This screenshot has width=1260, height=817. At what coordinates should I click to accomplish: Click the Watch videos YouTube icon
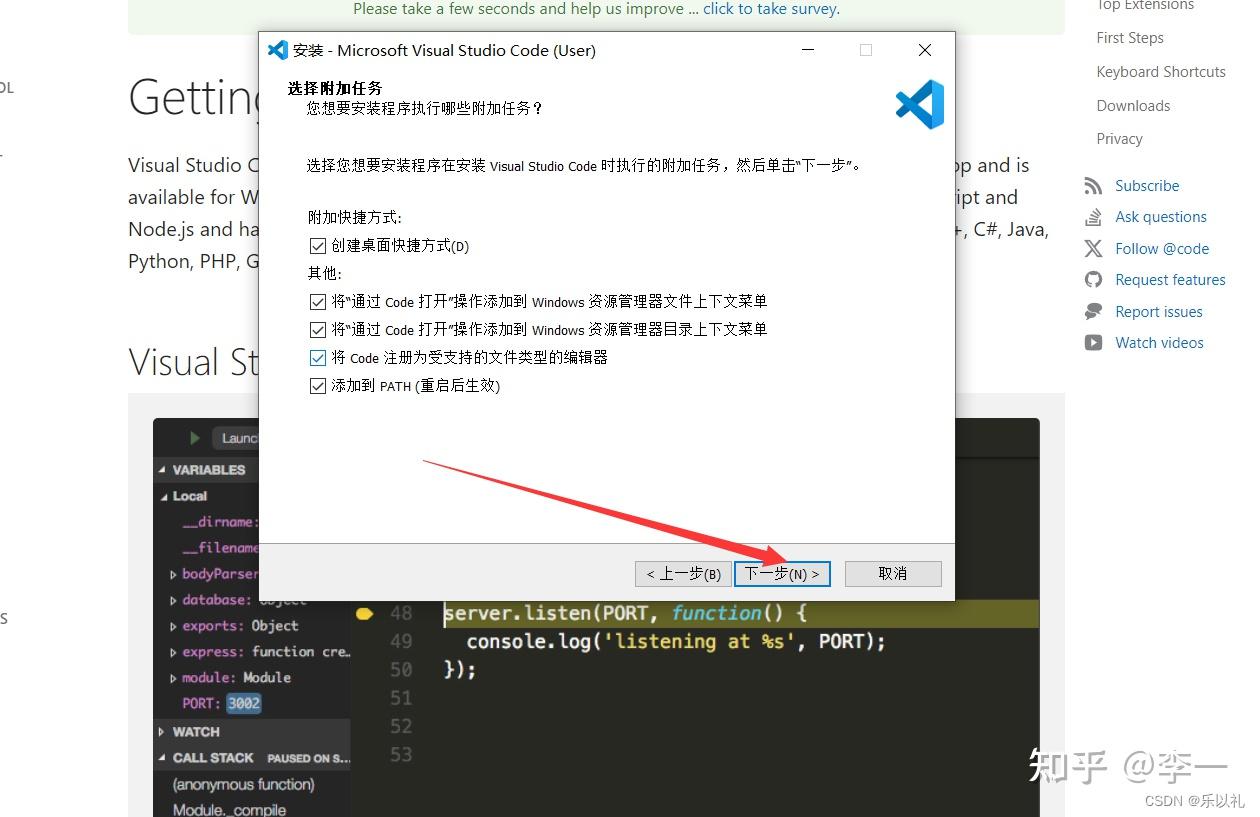1093,342
